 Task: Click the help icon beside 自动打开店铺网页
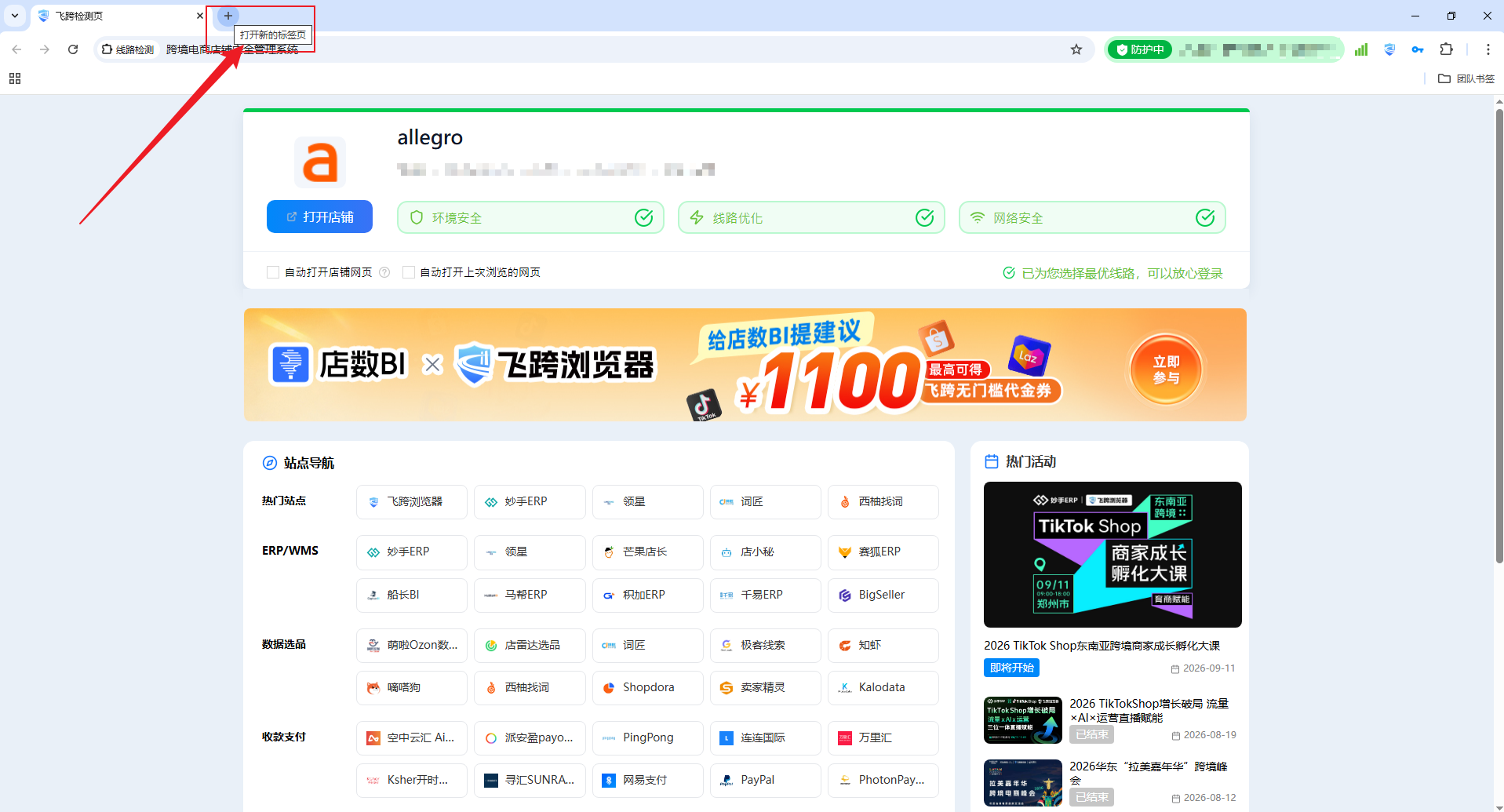[384, 272]
